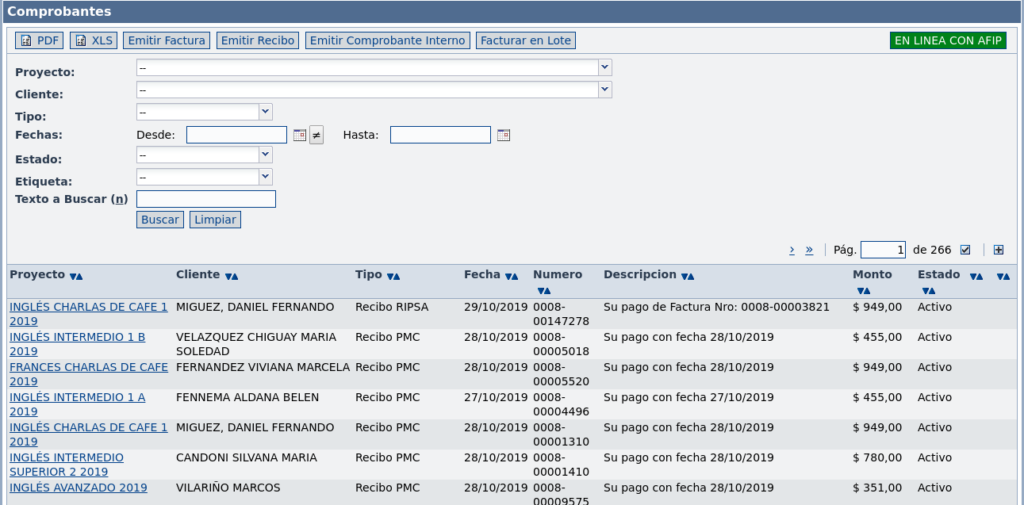Click the Comprobantes panel title
Screen dimensions: 1024x505
click(59, 12)
